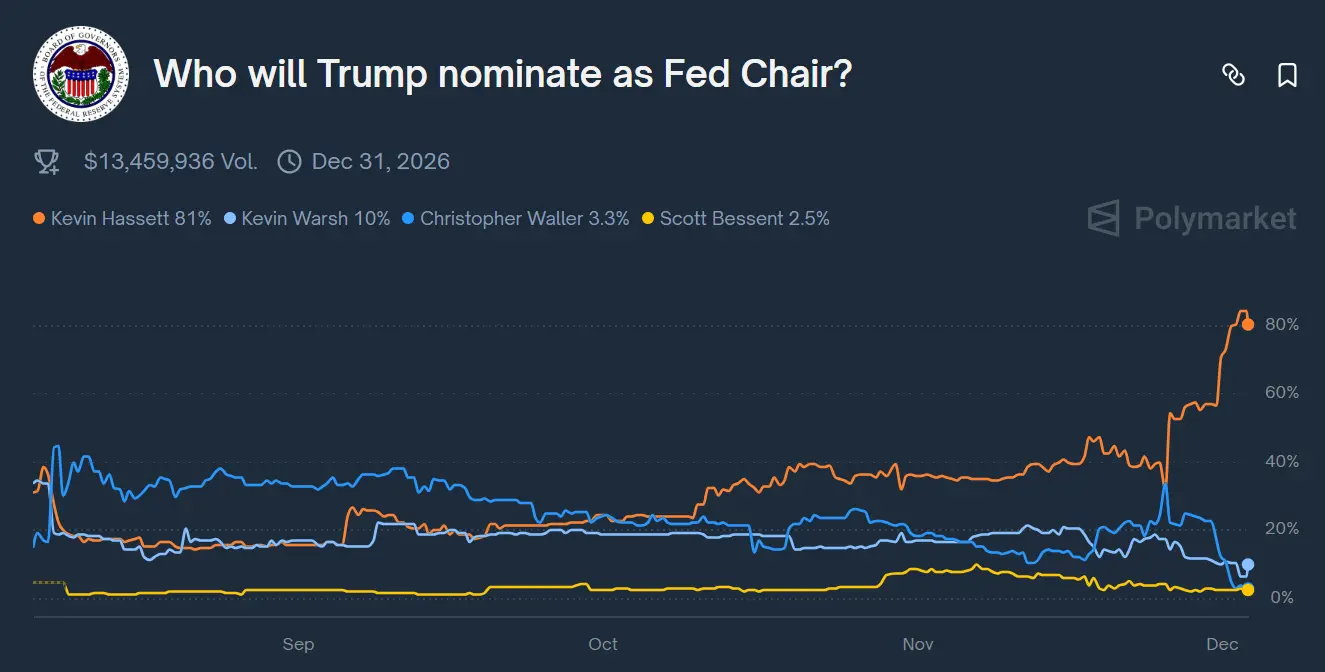Image resolution: width=1325 pixels, height=672 pixels.
Task: Click the Dec 31, 2026 end date text
Action: click(x=381, y=161)
